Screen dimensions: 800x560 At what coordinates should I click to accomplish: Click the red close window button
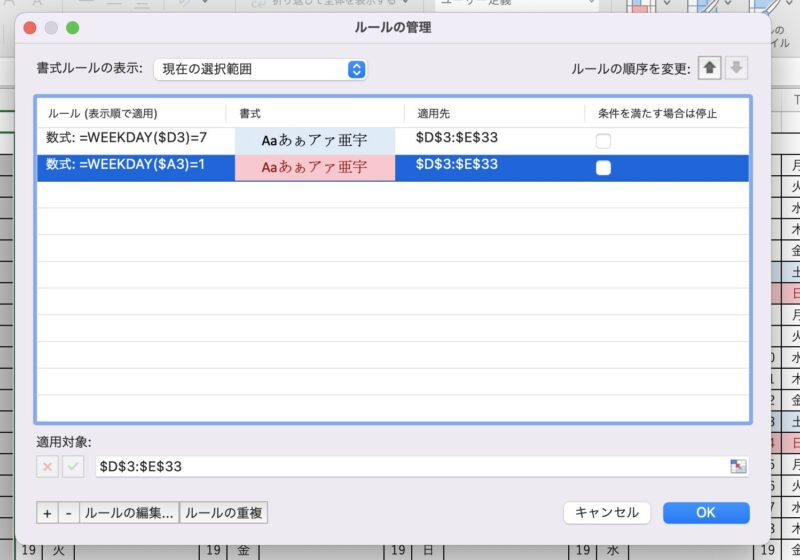pyautogui.click(x=30, y=28)
